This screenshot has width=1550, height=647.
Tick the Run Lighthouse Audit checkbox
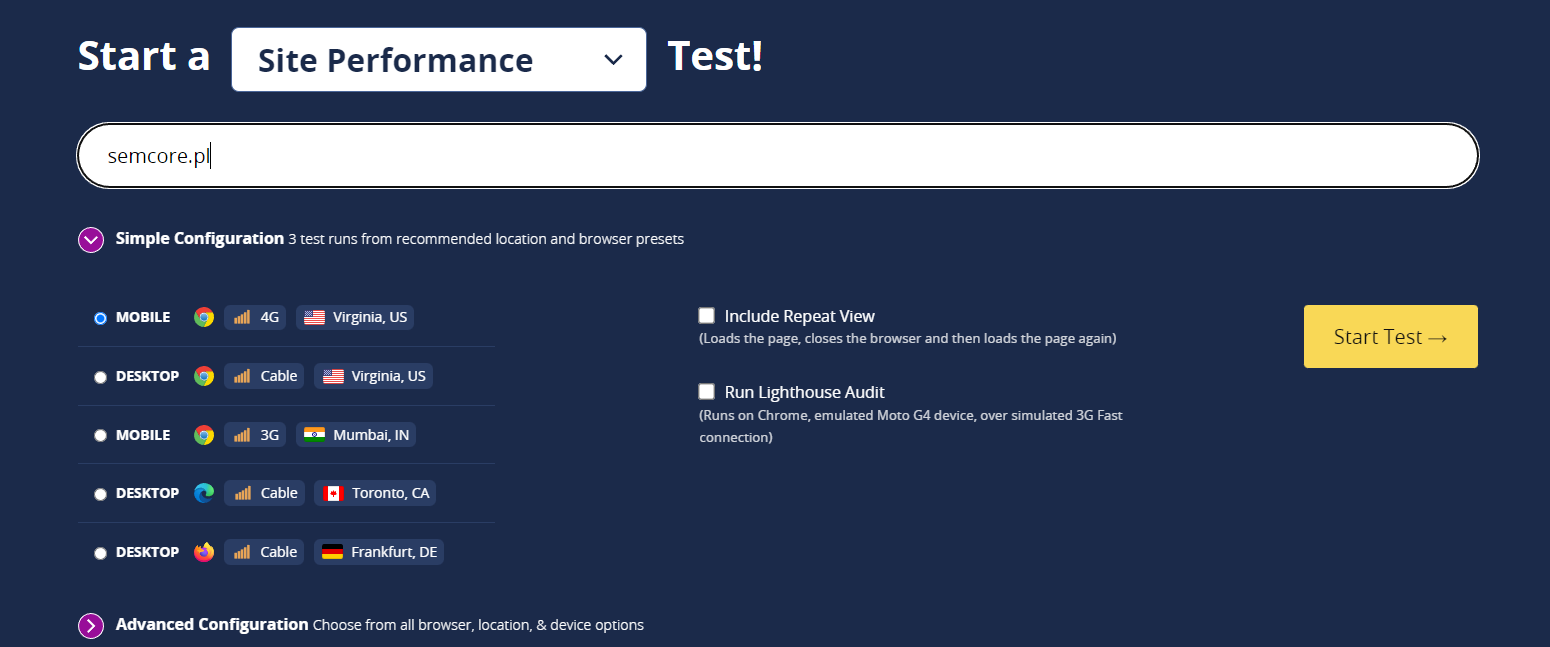pyautogui.click(x=707, y=392)
